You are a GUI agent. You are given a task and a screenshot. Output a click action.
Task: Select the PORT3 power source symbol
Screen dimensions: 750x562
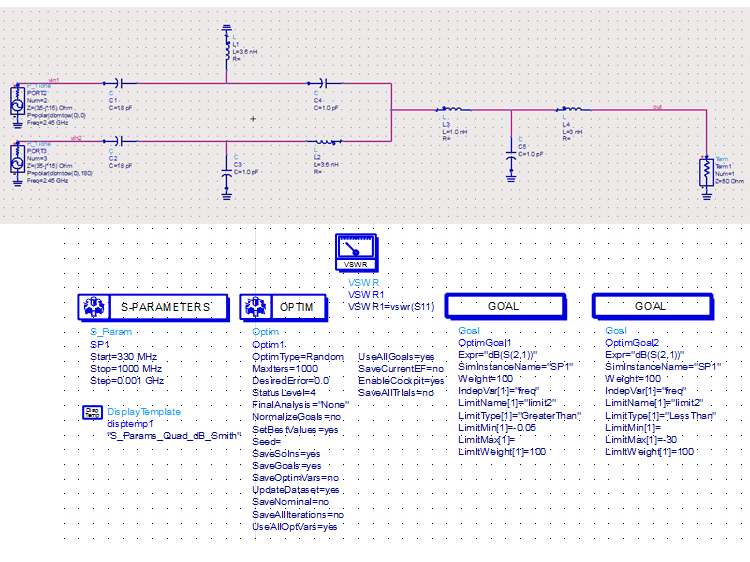tap(17, 164)
